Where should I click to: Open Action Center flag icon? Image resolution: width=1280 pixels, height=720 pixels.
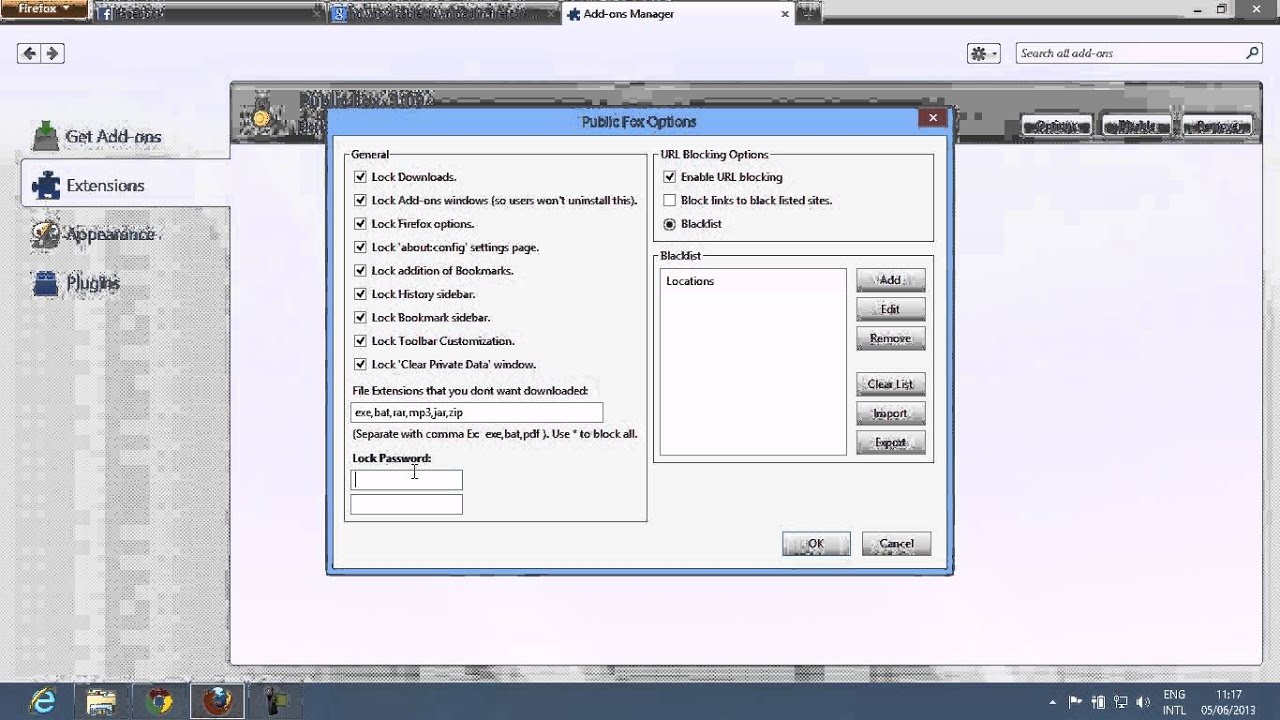click(1076, 701)
